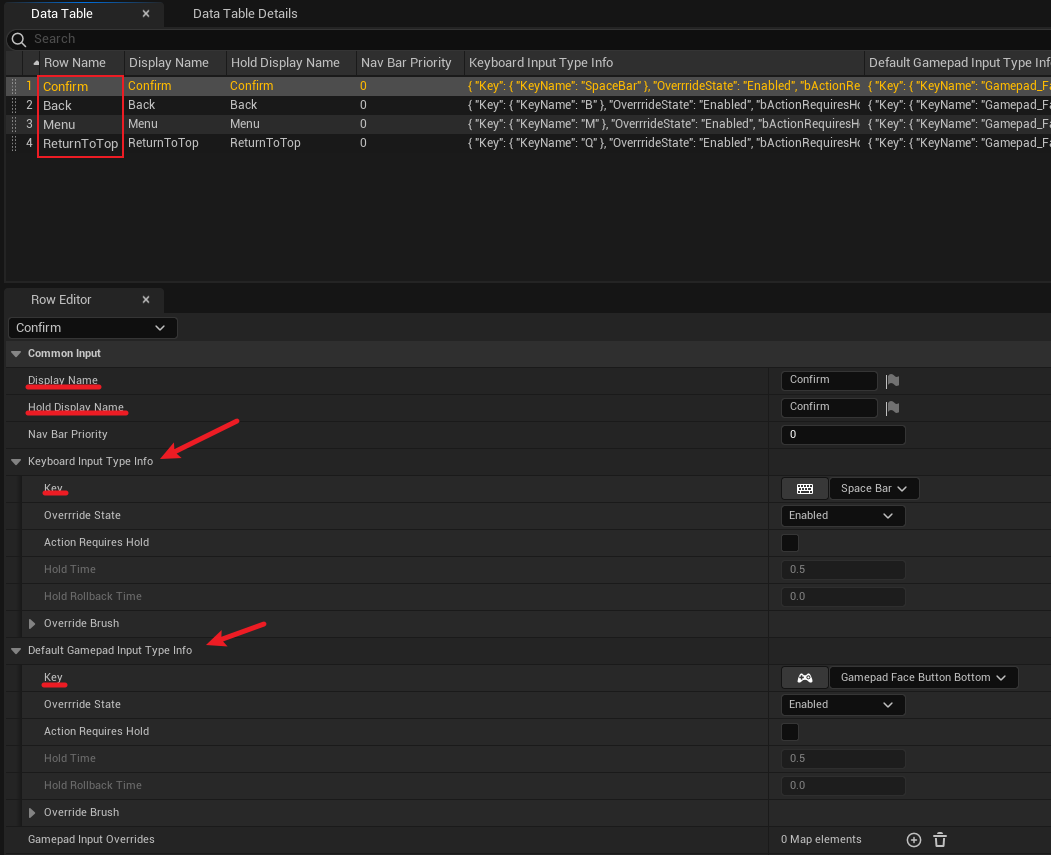The width and height of the screenshot is (1051, 855).
Task: Open the Confirm row selector dropdown
Action: tap(92, 328)
